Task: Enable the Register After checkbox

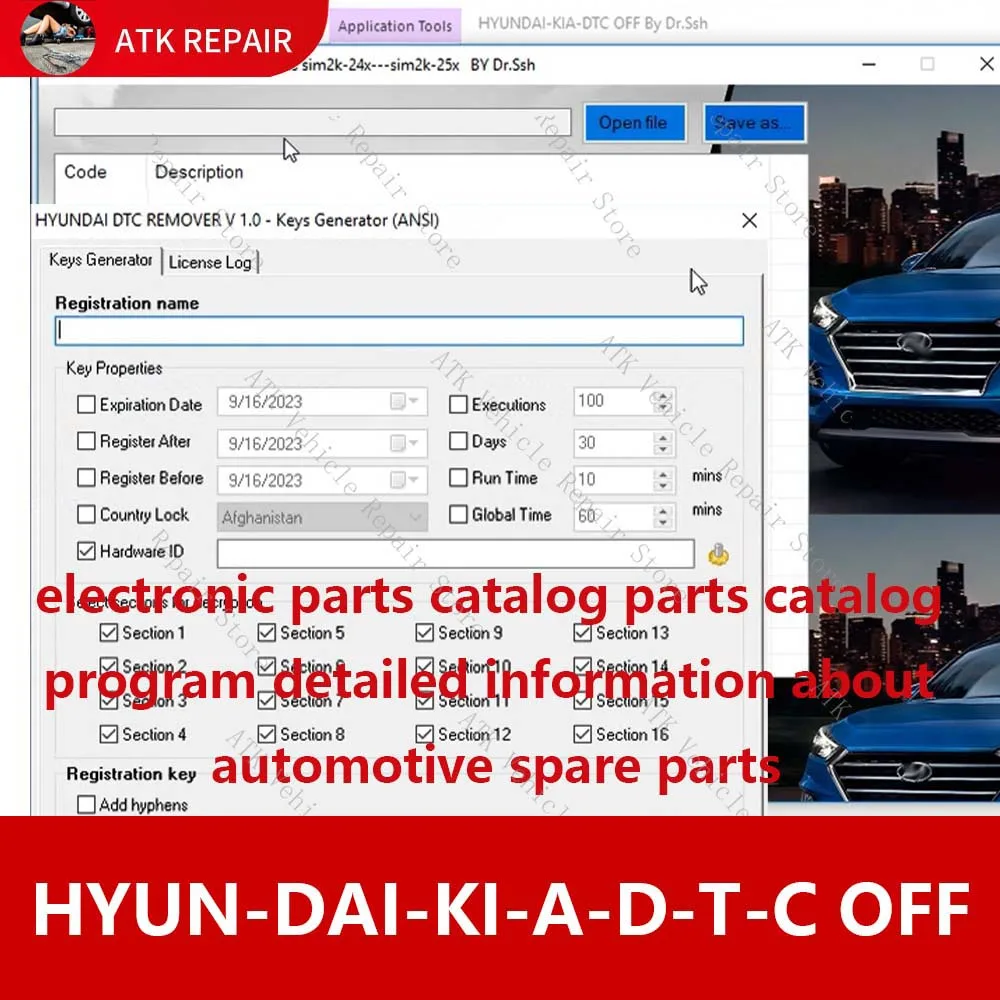Action: click(86, 441)
